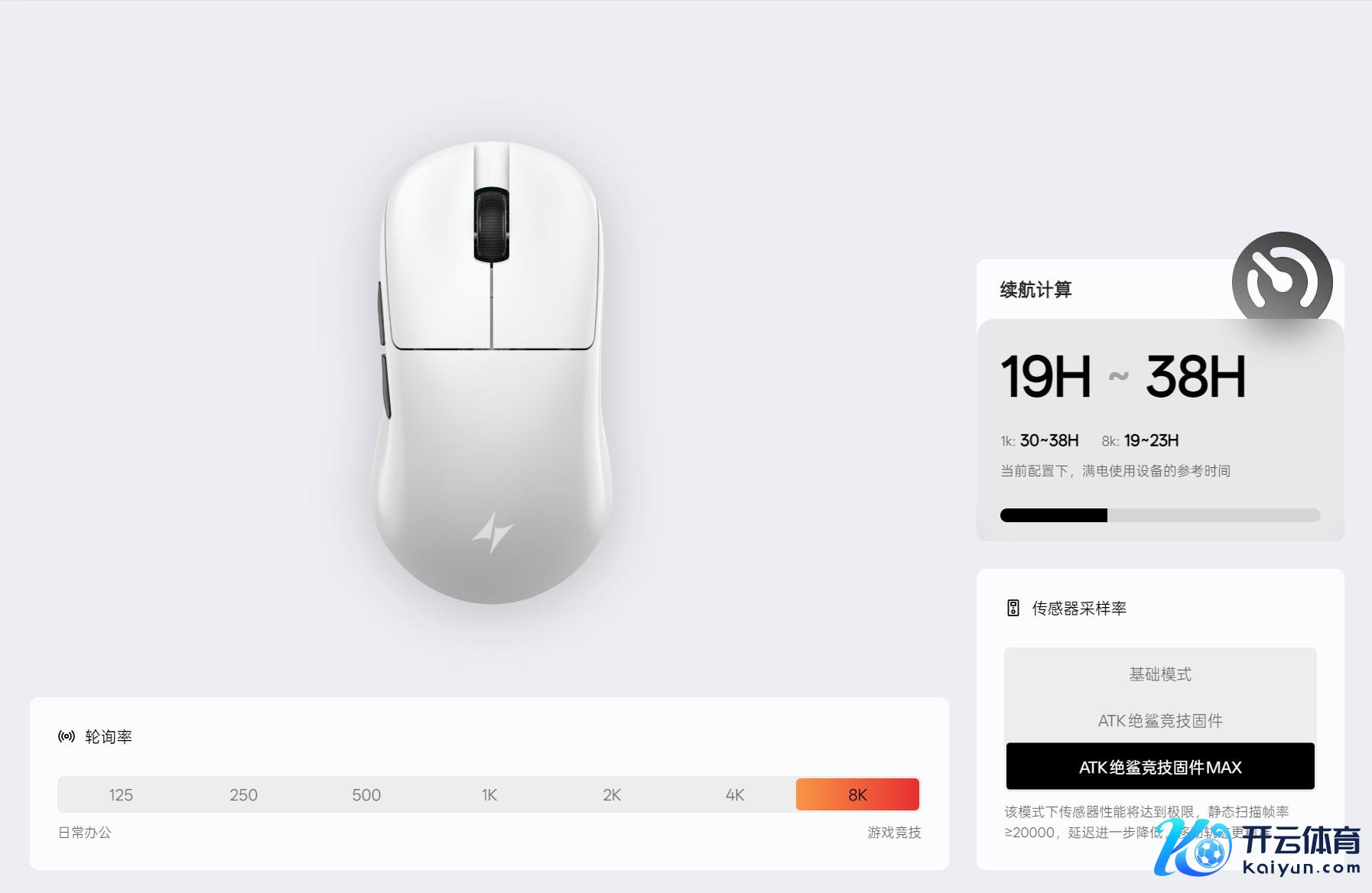This screenshot has width=1372, height=893.
Task: Click the 19H ~ 38H endurance readout
Action: click(1123, 376)
